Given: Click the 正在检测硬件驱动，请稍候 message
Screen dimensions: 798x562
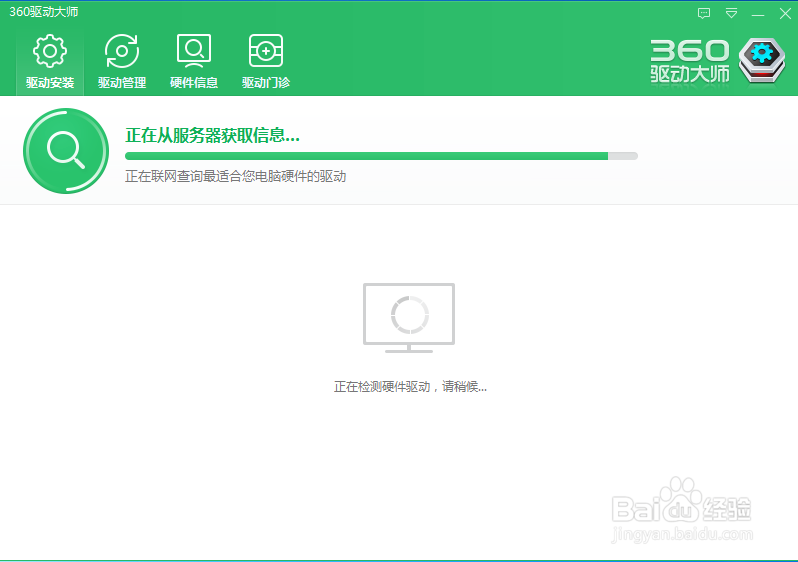Looking at the screenshot, I should tap(410, 387).
